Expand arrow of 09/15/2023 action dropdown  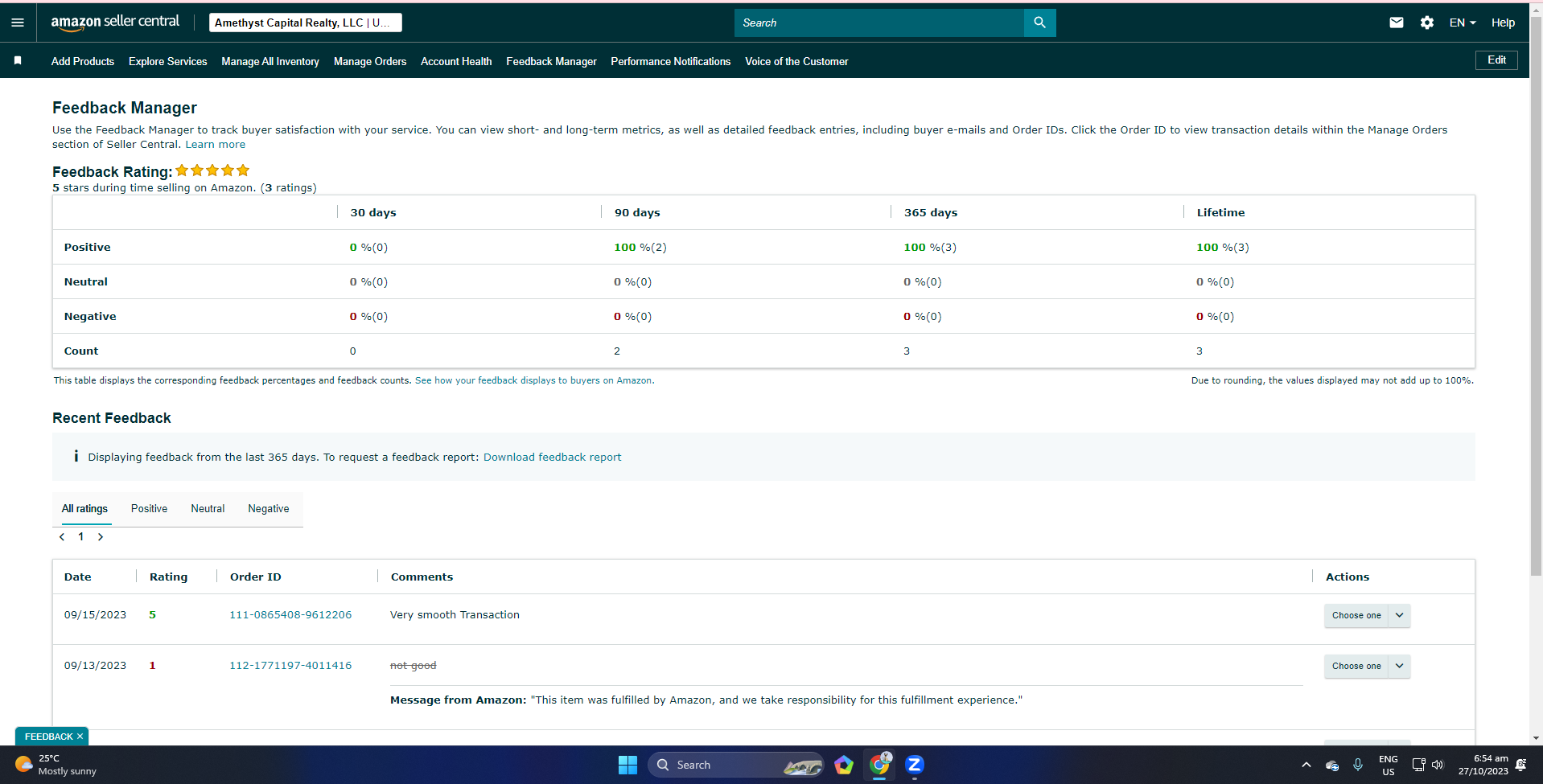[1400, 615]
